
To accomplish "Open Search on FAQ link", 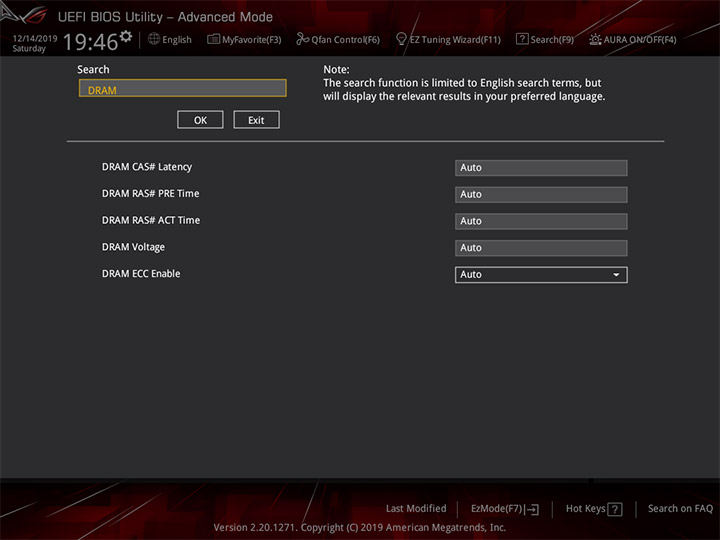I will pyautogui.click(x=681, y=508).
